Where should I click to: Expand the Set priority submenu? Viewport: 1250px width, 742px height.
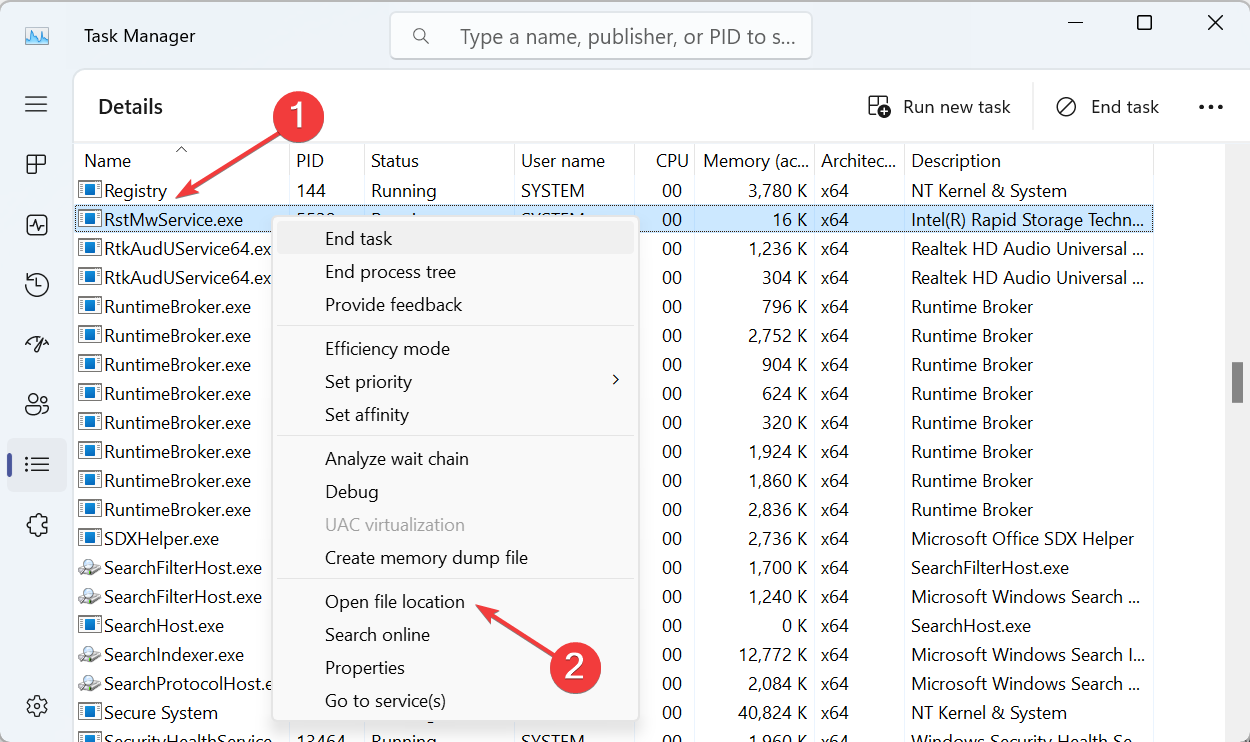tap(368, 382)
